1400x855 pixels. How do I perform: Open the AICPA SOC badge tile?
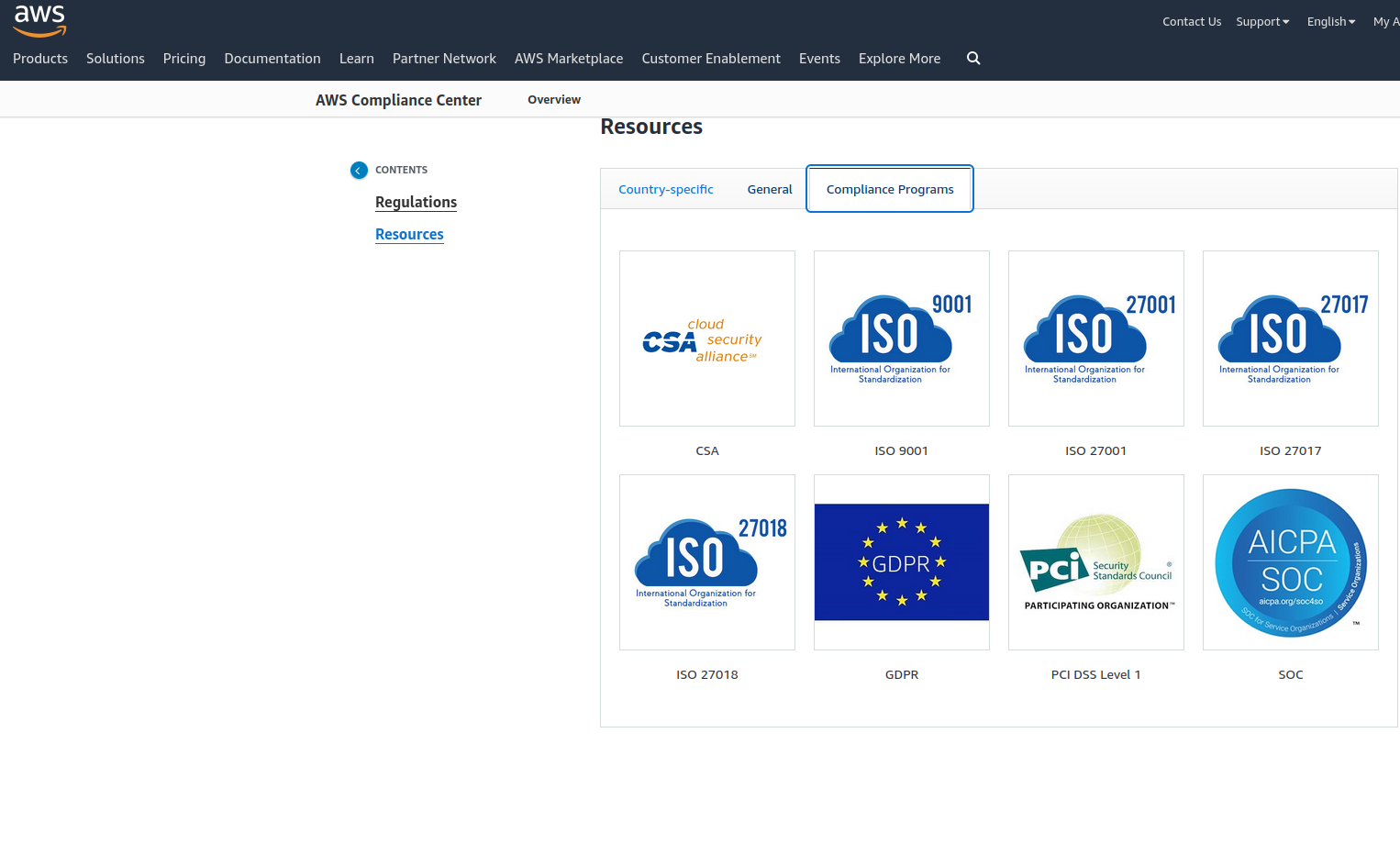coord(1291,562)
